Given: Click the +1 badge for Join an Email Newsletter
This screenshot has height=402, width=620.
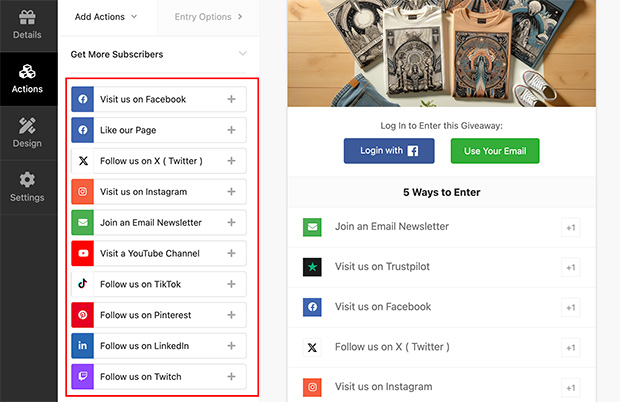Looking at the screenshot, I should point(571,227).
